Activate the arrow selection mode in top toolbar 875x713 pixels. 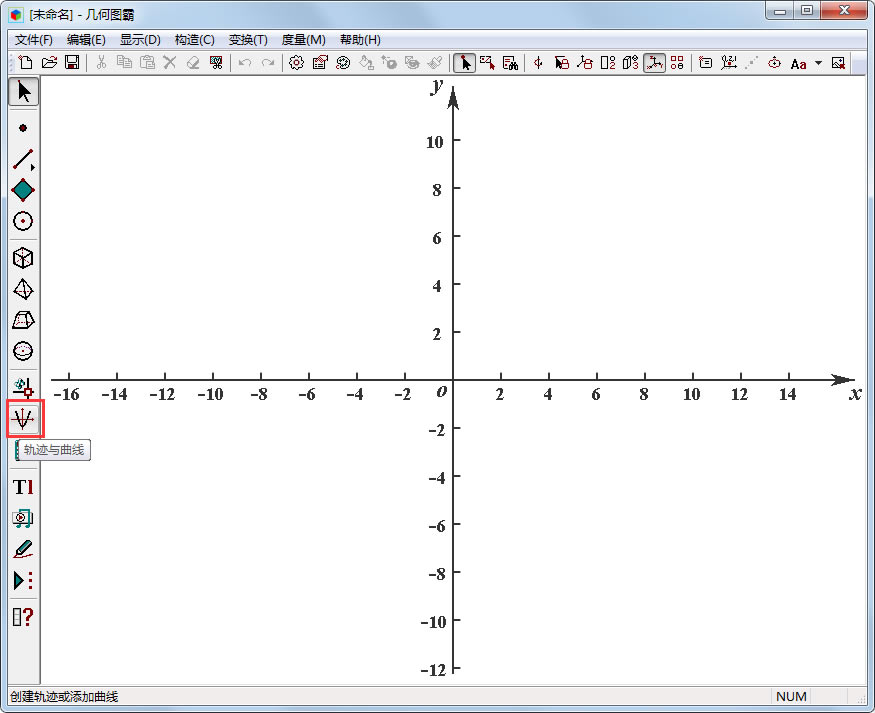click(464, 63)
